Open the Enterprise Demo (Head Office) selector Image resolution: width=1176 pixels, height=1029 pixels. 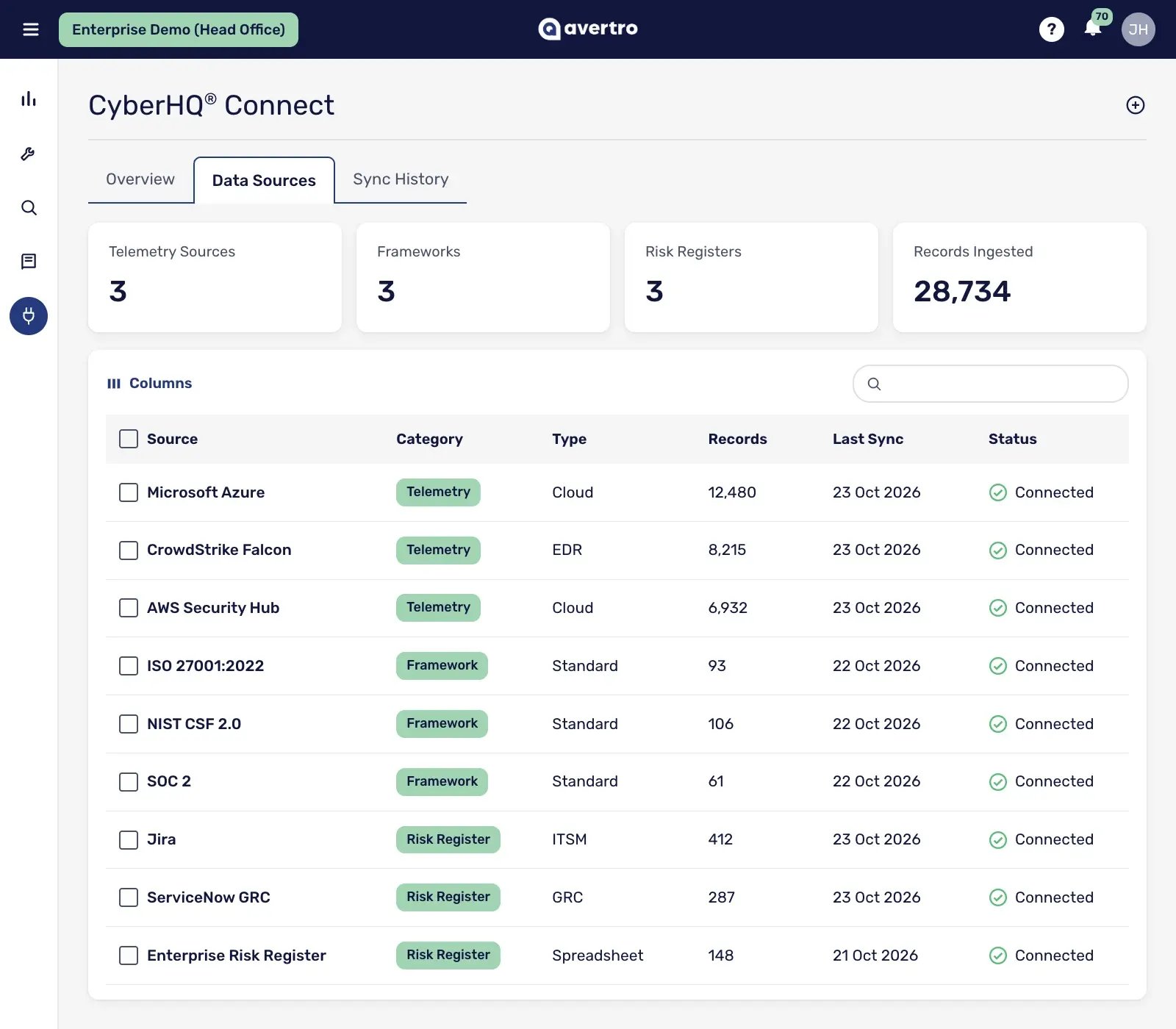tap(179, 29)
